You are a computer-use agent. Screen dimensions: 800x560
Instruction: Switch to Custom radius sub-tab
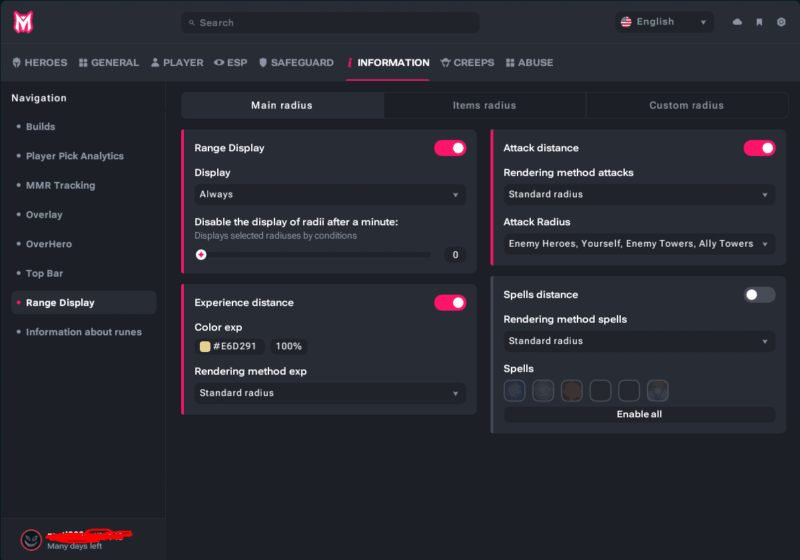click(x=687, y=106)
